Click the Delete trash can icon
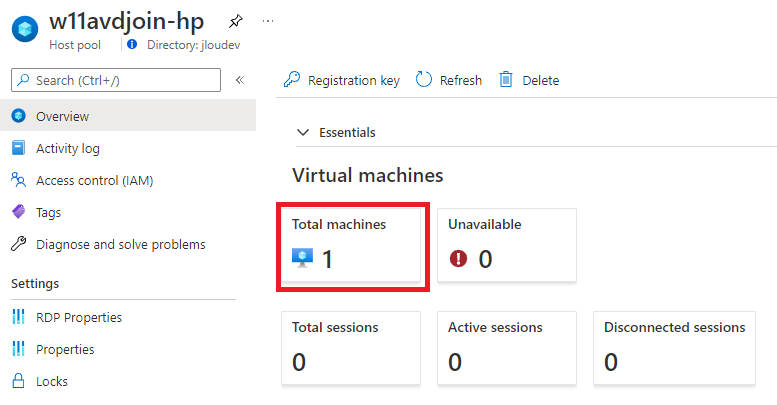 pos(506,79)
